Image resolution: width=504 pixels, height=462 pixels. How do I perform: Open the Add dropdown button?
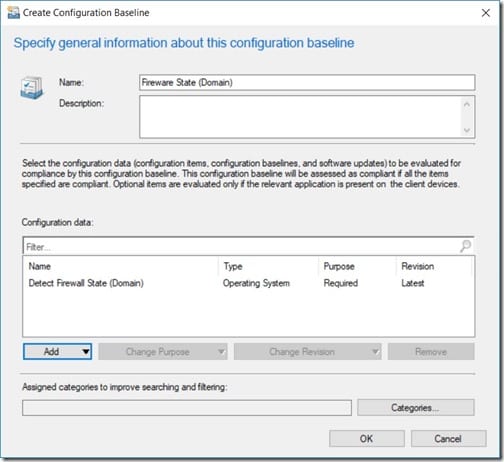tap(58, 352)
